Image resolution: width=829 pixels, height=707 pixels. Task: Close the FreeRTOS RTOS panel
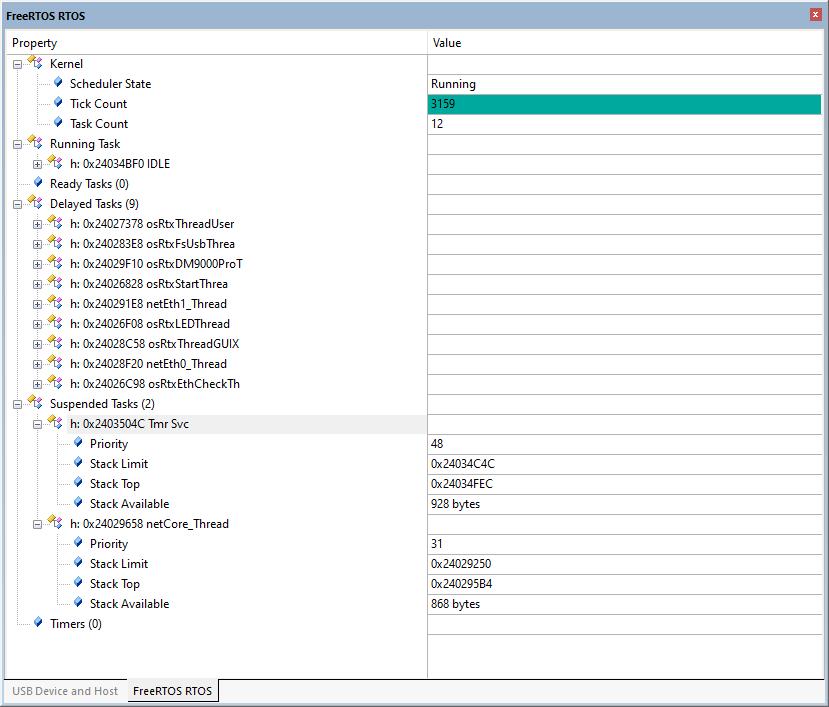[x=815, y=15]
